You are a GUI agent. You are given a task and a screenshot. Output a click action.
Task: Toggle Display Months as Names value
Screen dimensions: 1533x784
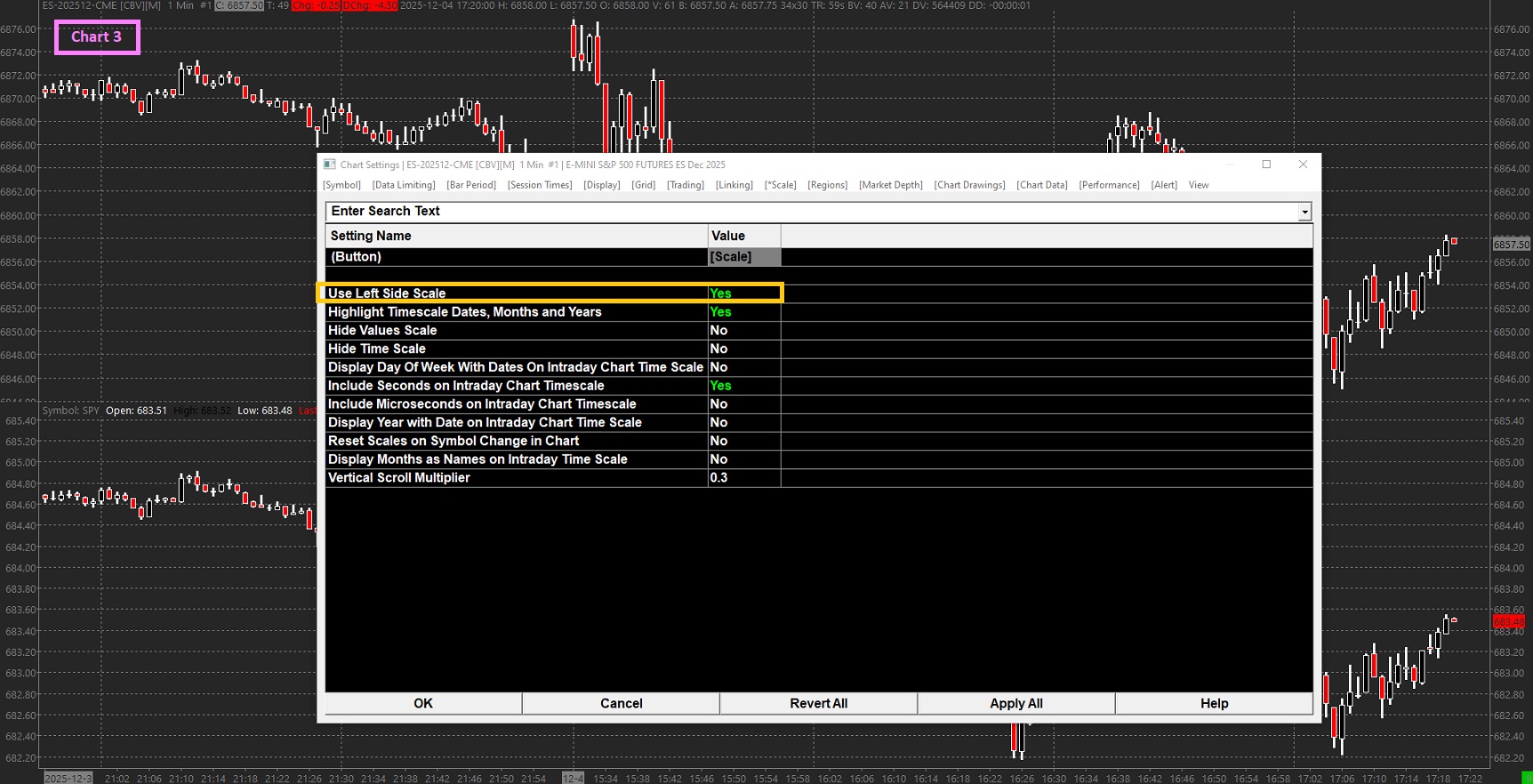point(743,460)
